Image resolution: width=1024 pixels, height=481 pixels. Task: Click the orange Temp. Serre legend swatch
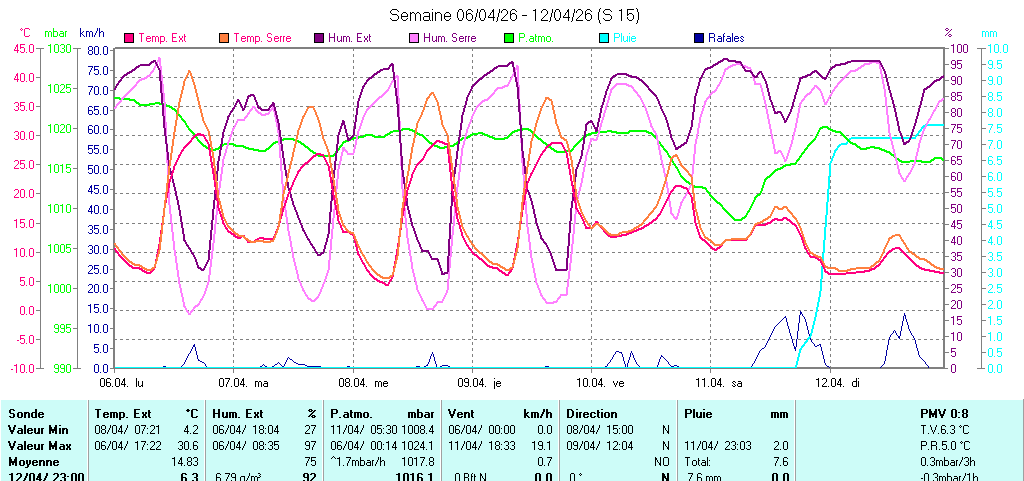pyautogui.click(x=223, y=38)
